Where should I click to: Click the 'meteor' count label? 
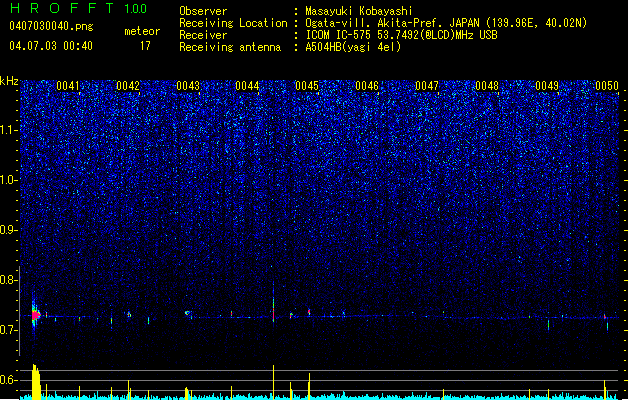coord(142,31)
